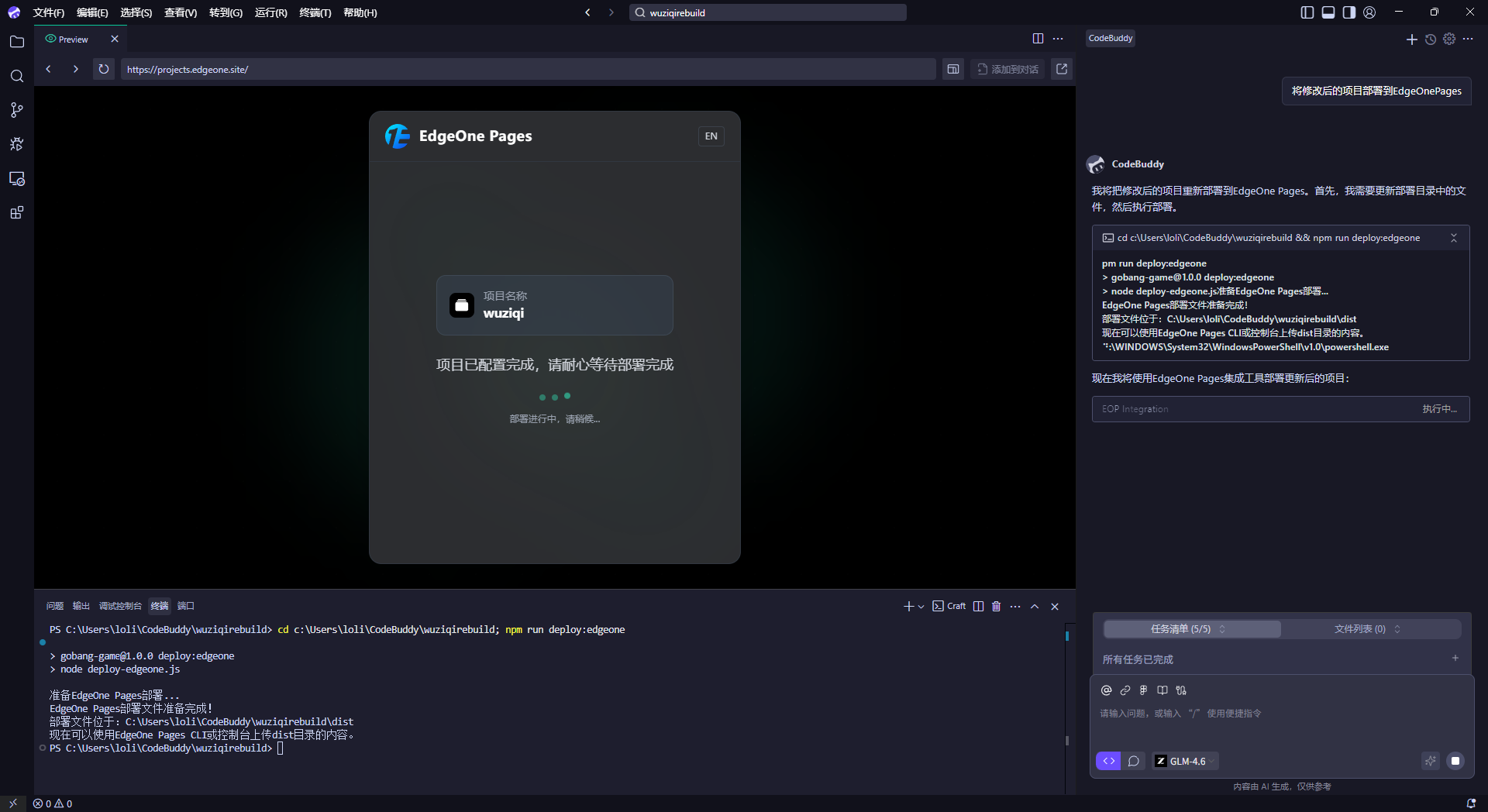
Task: Open the Source Control sidebar icon
Action: coord(16,110)
